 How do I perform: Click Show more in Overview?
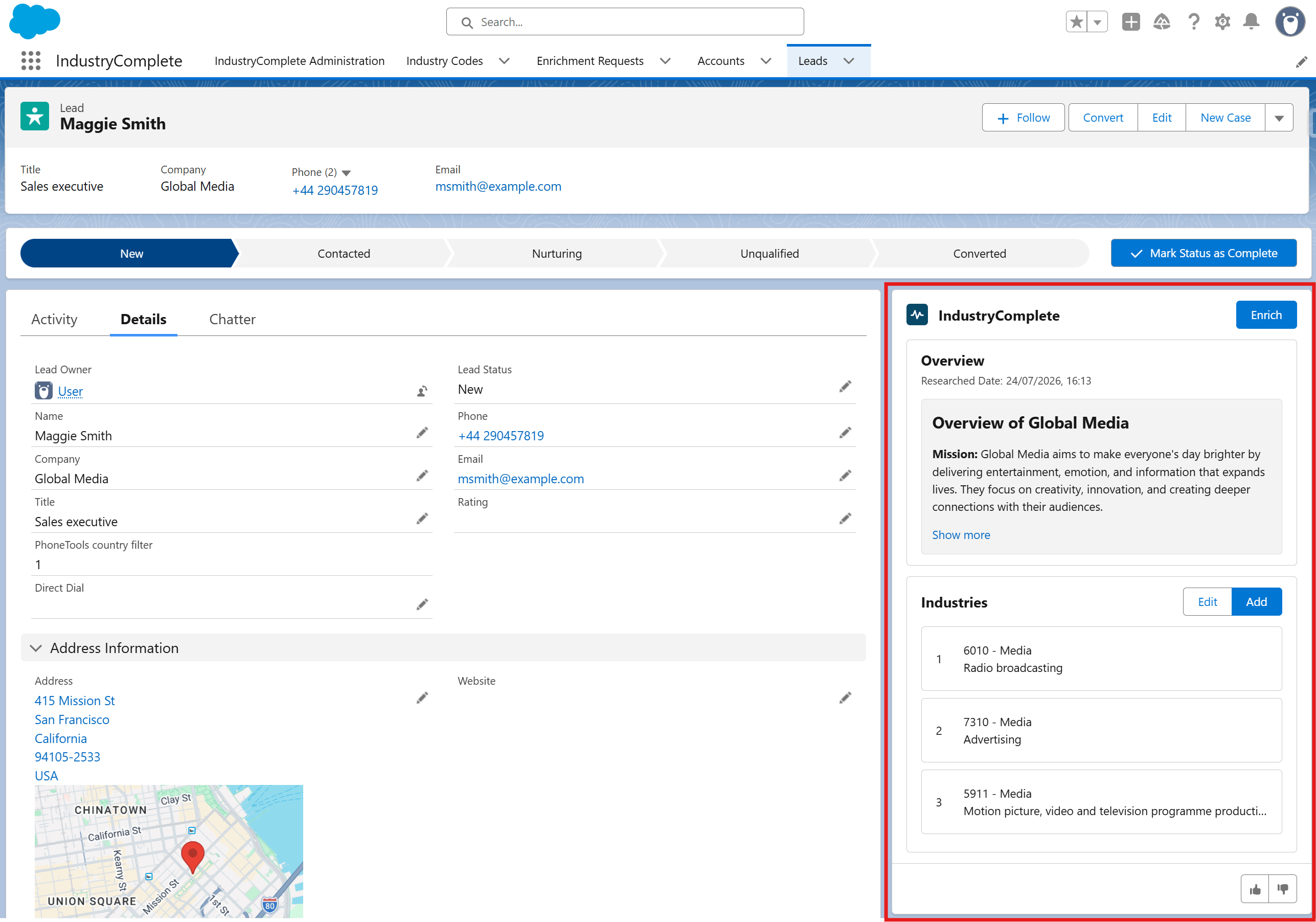coord(961,535)
